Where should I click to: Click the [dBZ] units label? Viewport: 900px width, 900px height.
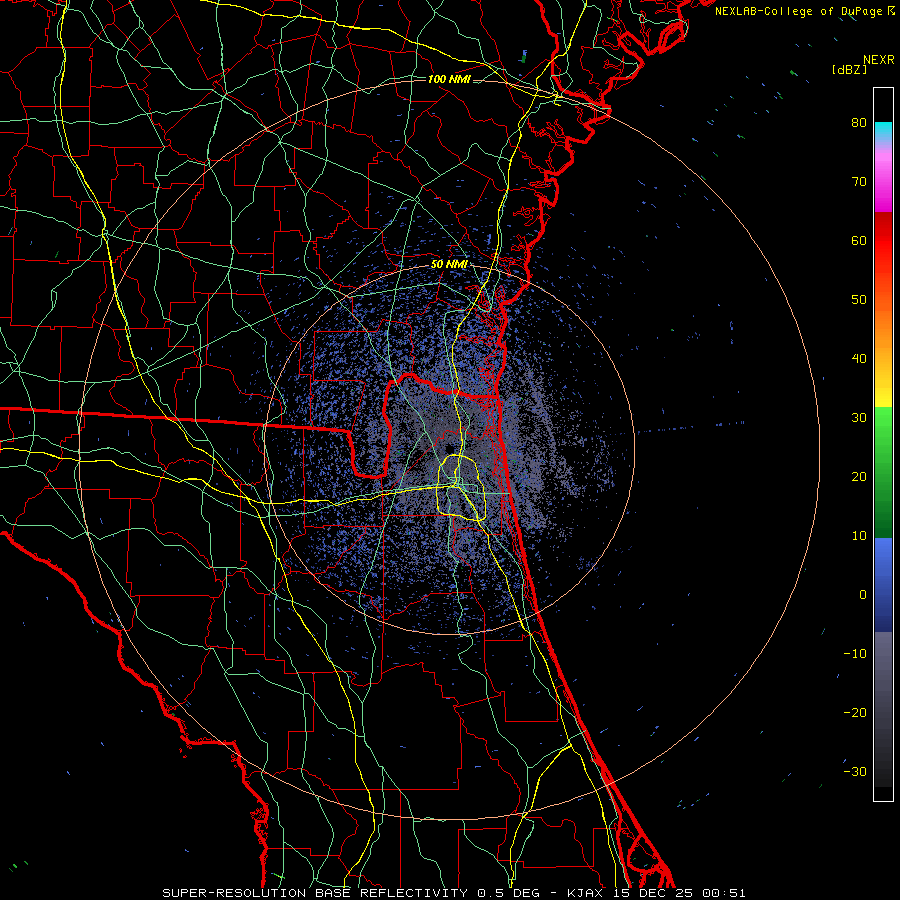click(x=849, y=69)
